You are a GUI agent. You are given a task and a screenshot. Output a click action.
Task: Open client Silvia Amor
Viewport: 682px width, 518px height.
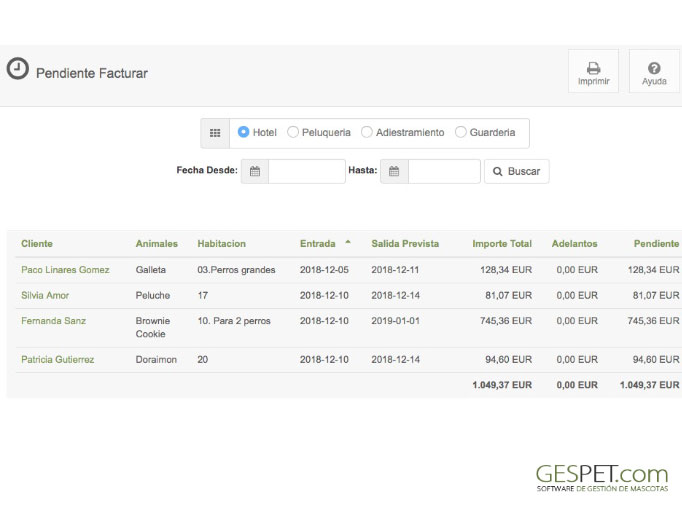(47, 296)
